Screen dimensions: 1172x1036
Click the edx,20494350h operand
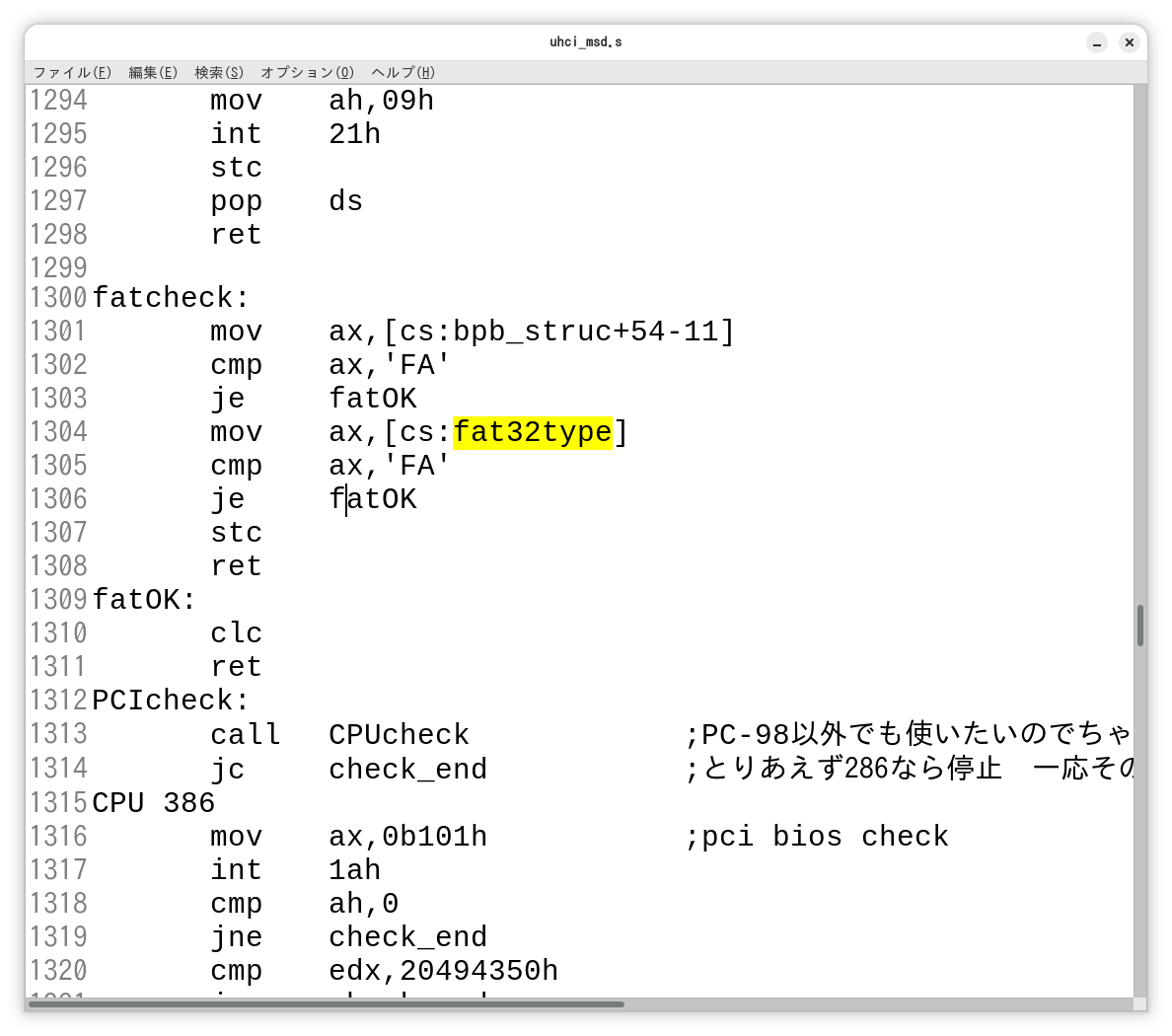coord(443,971)
